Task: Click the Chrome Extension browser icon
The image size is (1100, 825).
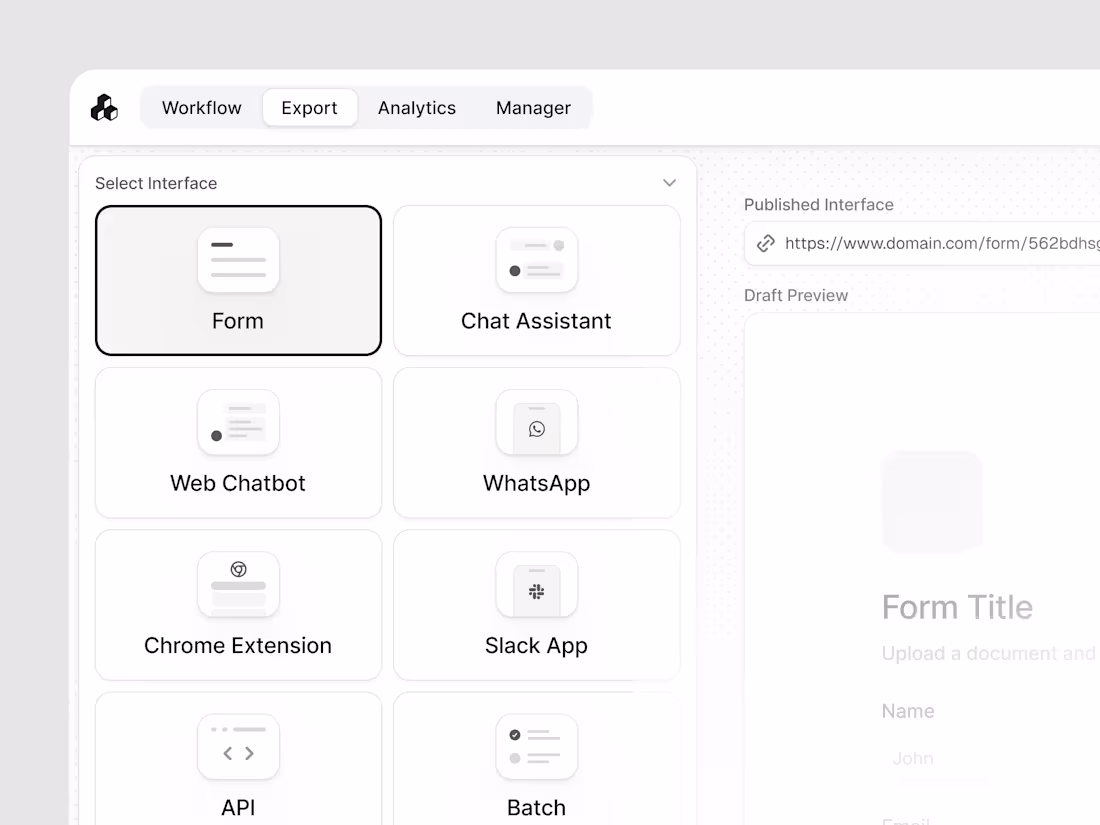Action: 238,585
